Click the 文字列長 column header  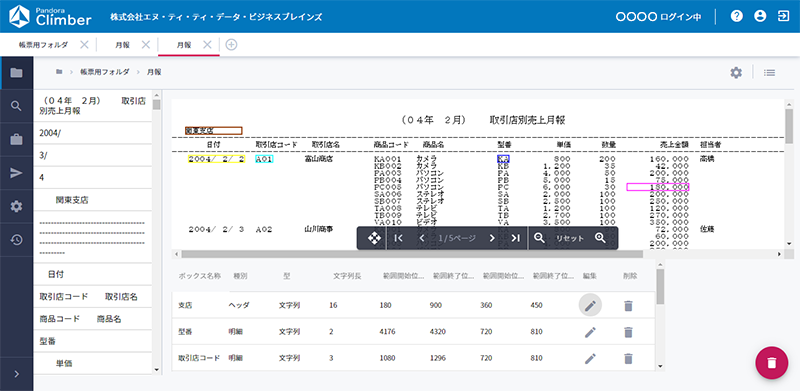point(347,276)
